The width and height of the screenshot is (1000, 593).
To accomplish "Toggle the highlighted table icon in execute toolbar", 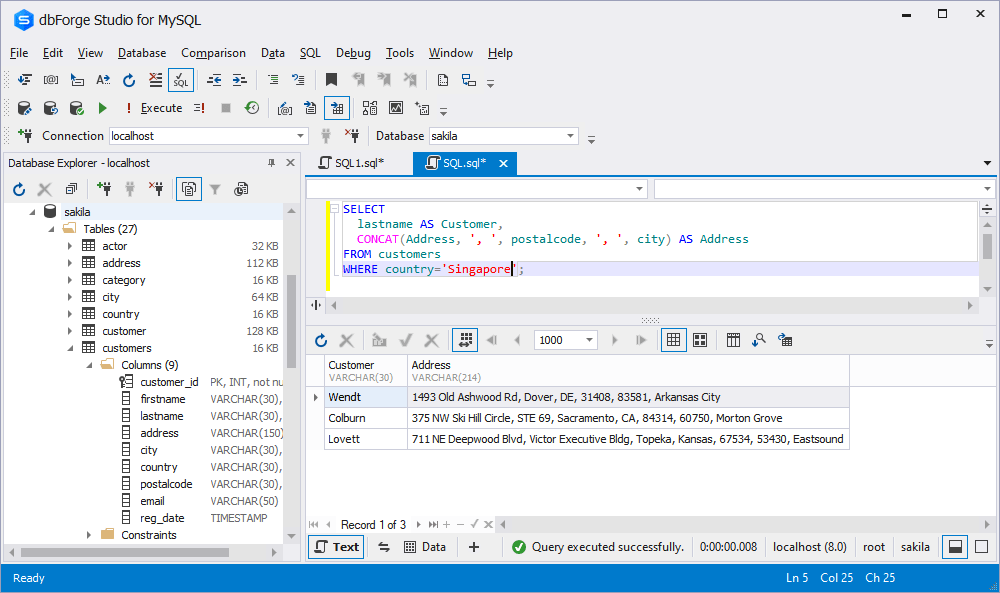I will click(337, 108).
